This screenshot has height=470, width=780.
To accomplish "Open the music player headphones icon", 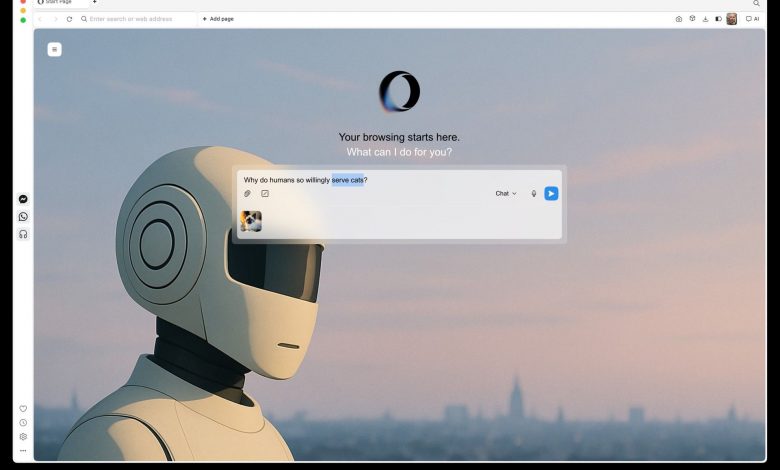I will click(x=23, y=234).
